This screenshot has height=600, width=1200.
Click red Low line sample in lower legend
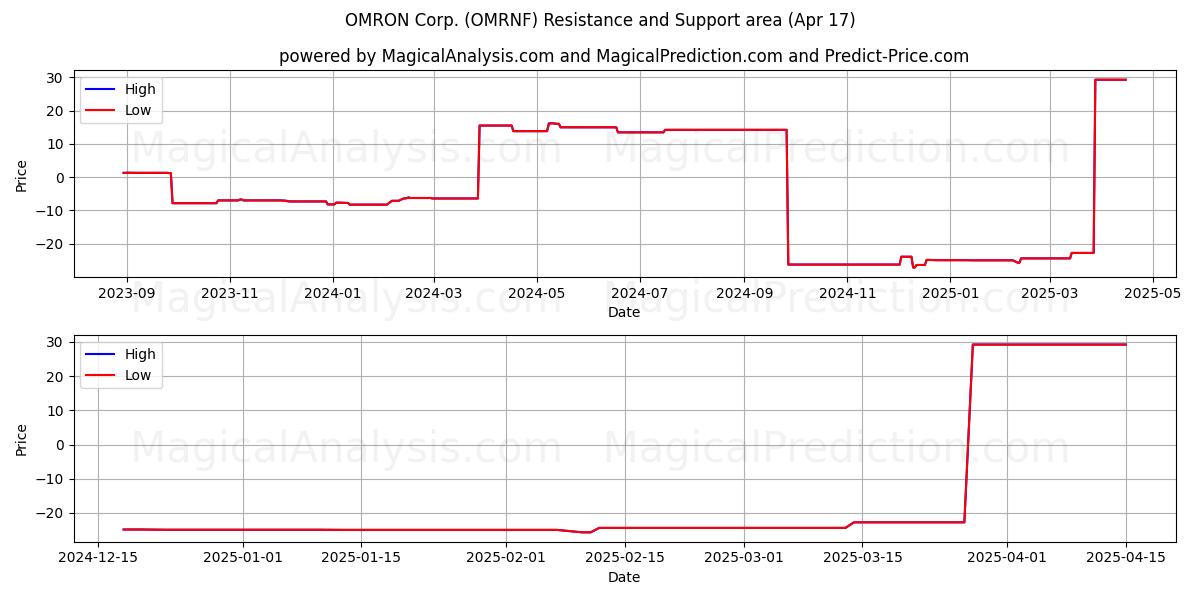click(x=100, y=376)
